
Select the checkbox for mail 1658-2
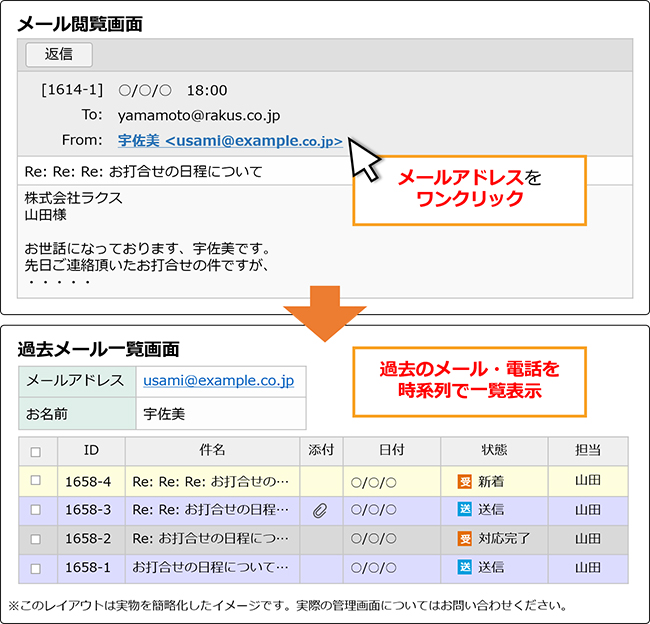(x=36, y=539)
